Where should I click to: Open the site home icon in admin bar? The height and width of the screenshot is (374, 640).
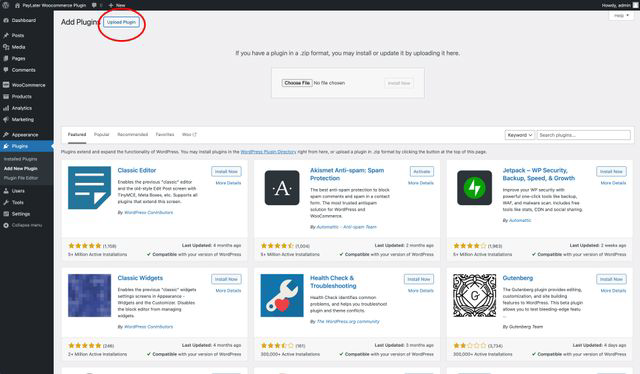pyautogui.click(x=17, y=5)
